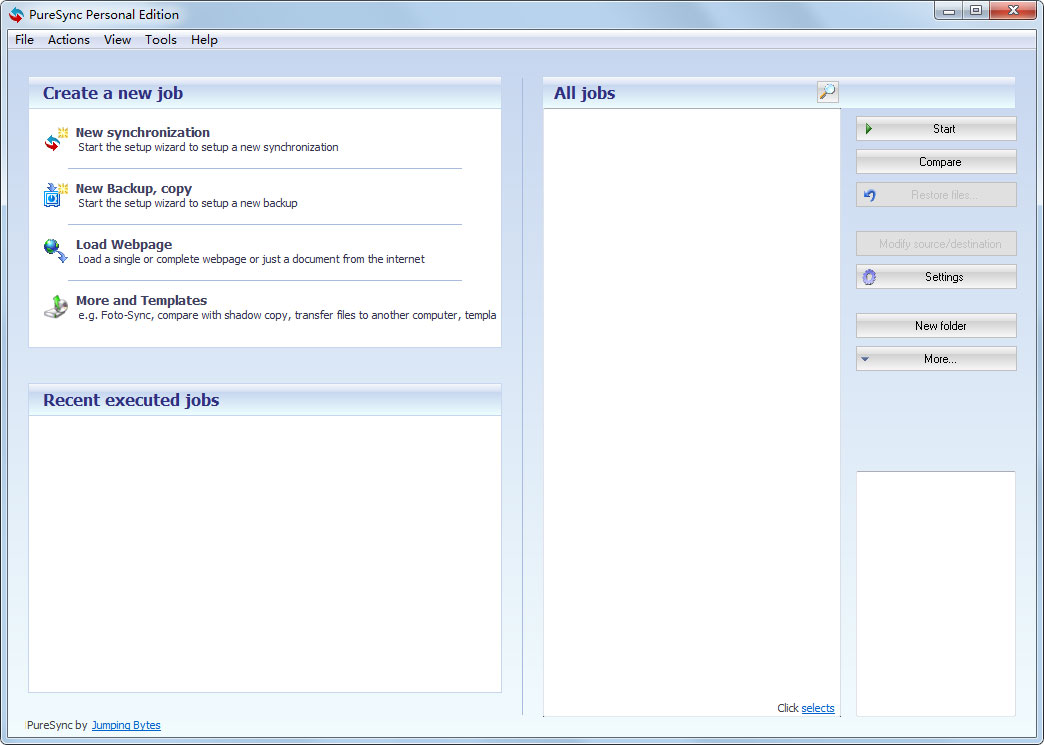Follow the Jumping Bytes link
The width and height of the screenshot is (1044, 745).
click(x=126, y=725)
